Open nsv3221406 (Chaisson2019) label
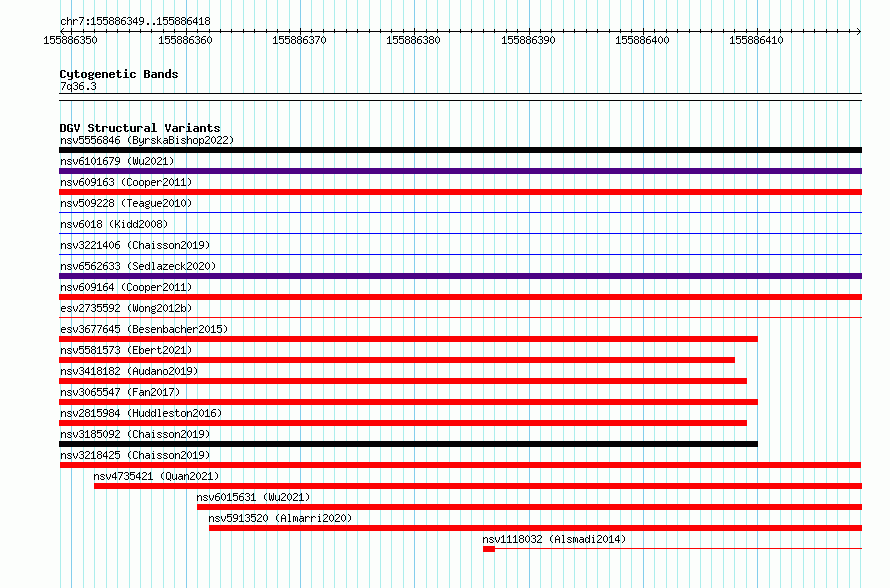This screenshot has height=588, width=890. click(135, 245)
